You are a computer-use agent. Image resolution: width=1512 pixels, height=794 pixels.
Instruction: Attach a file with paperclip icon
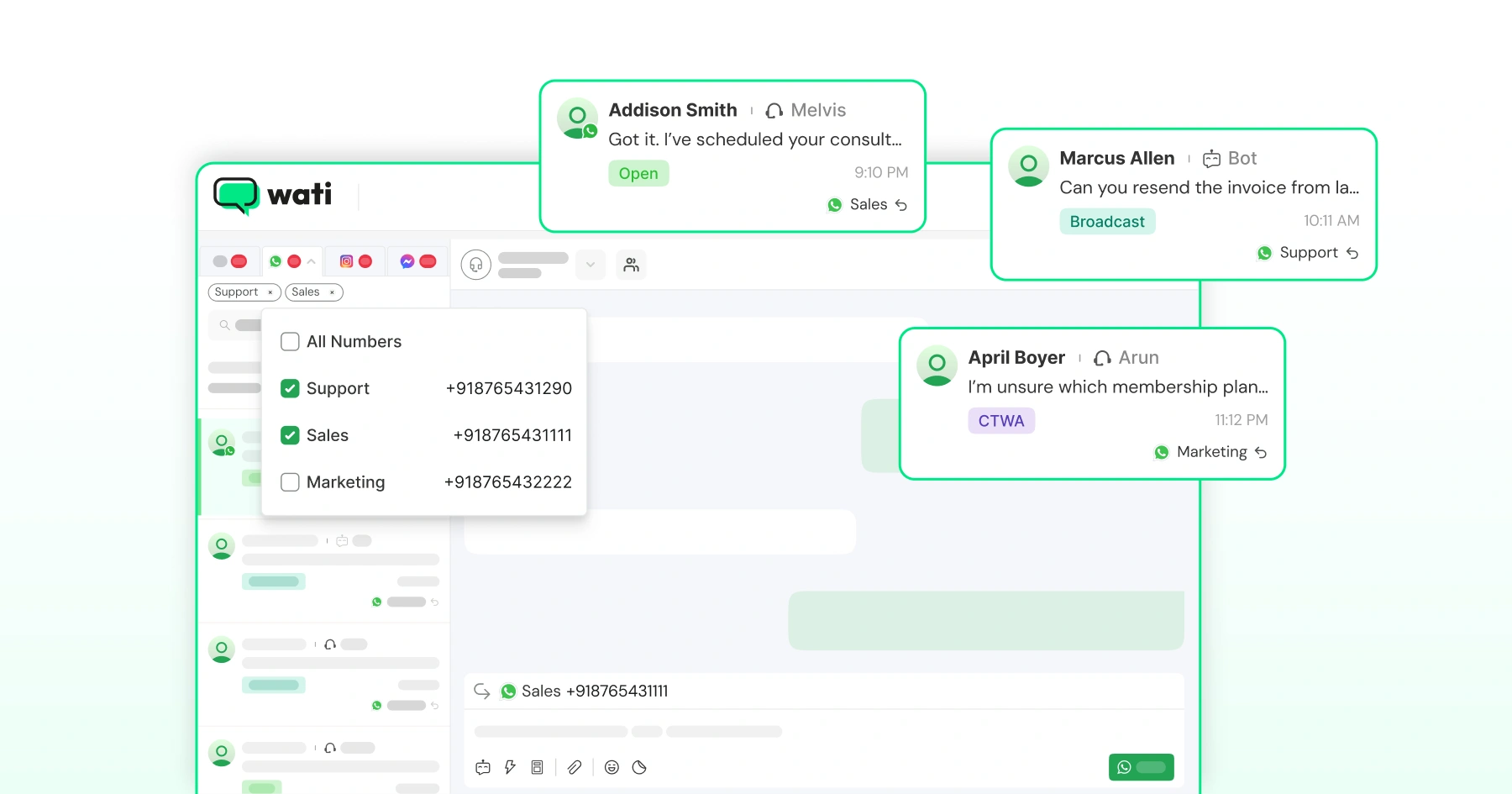click(x=575, y=767)
